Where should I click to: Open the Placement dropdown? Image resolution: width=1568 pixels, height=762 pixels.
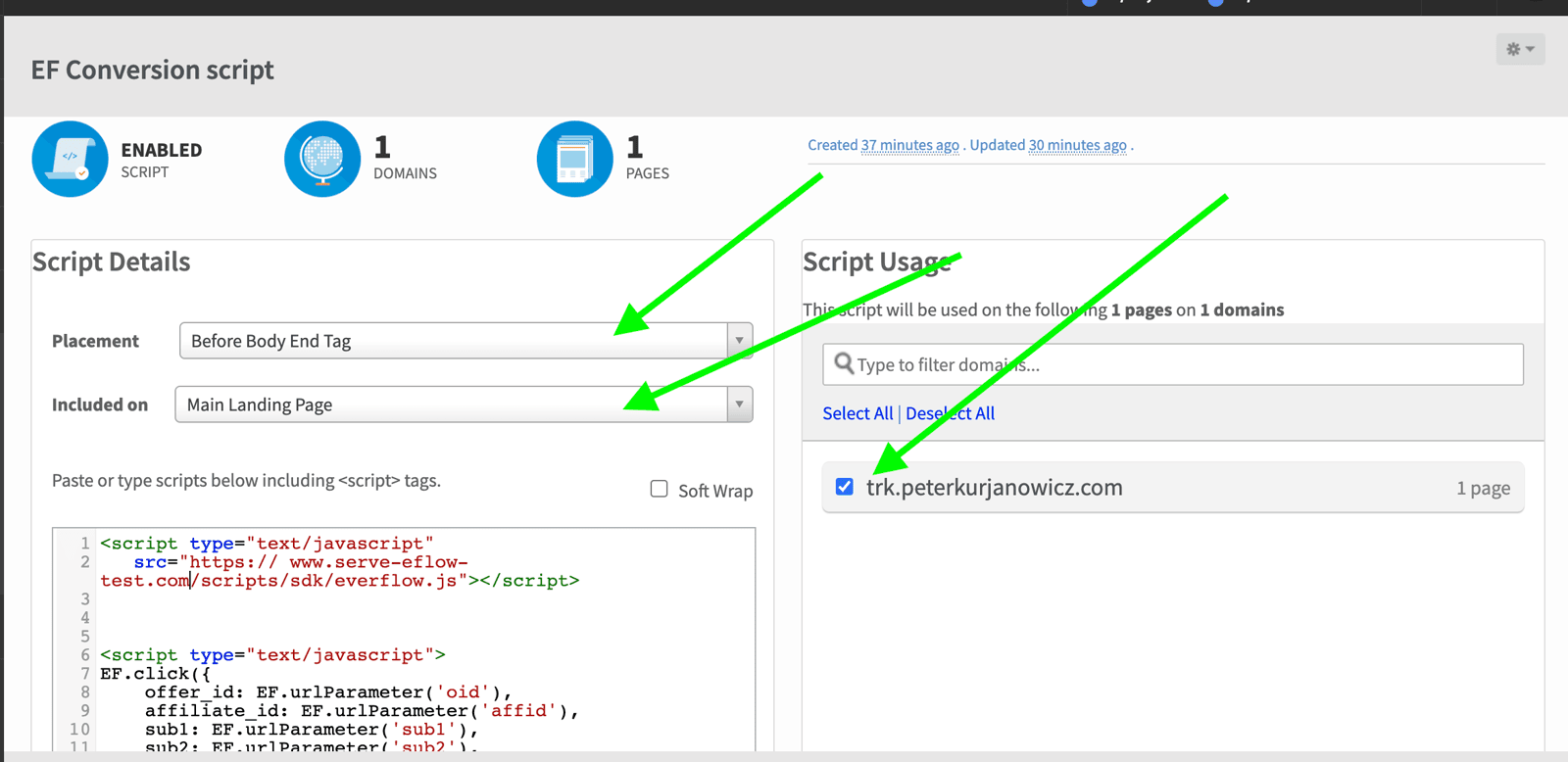466,341
